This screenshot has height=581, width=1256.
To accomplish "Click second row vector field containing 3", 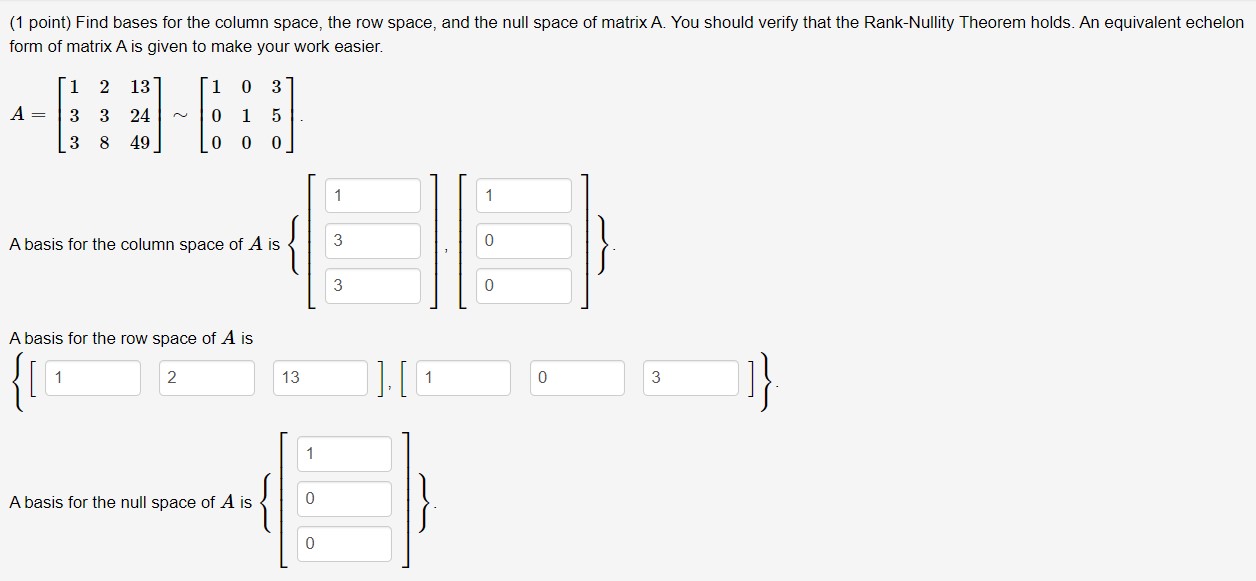I will (690, 378).
